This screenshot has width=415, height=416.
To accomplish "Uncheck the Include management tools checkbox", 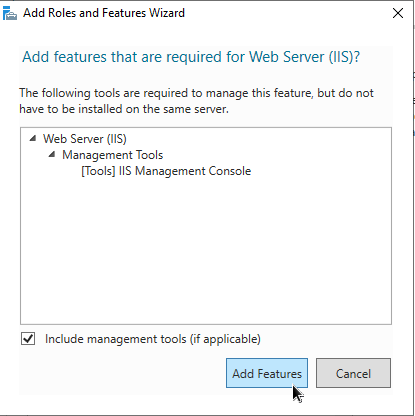I will [x=28, y=339].
